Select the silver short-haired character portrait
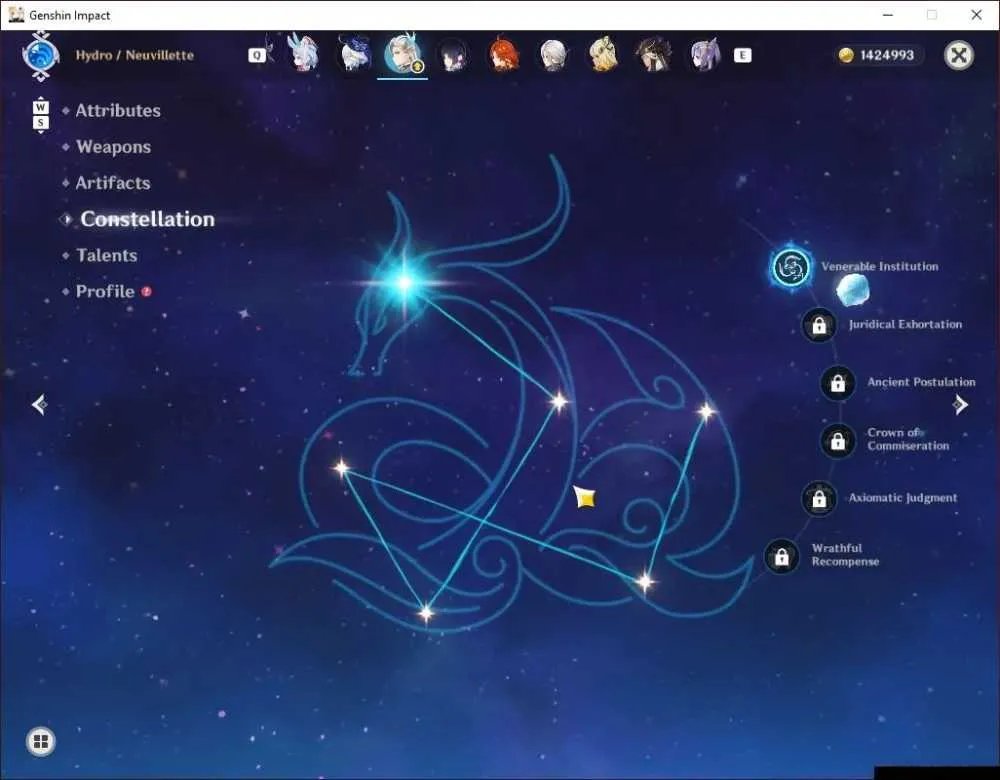This screenshot has height=780, width=1000. pos(553,55)
